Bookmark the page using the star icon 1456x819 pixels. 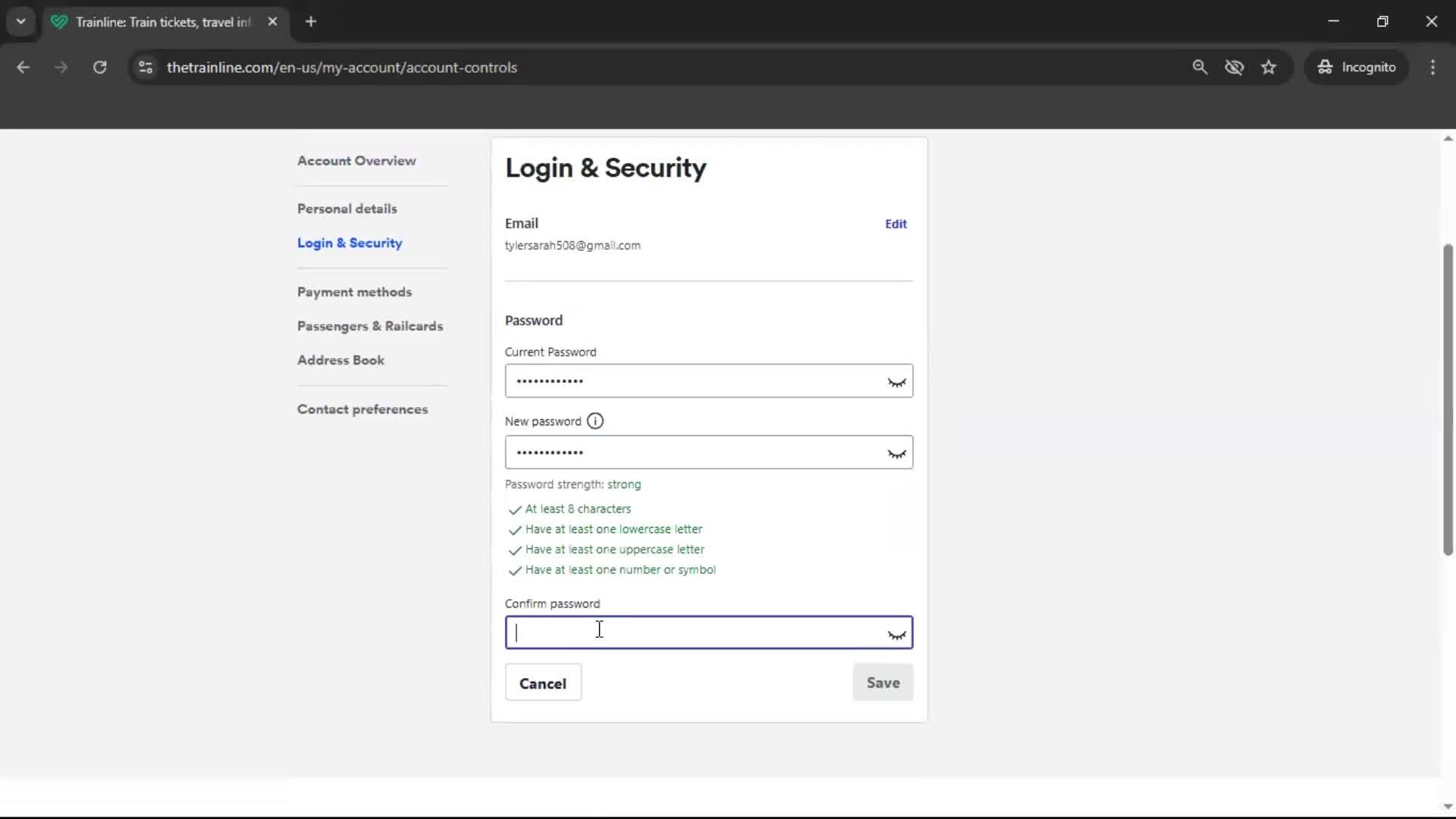[1269, 67]
